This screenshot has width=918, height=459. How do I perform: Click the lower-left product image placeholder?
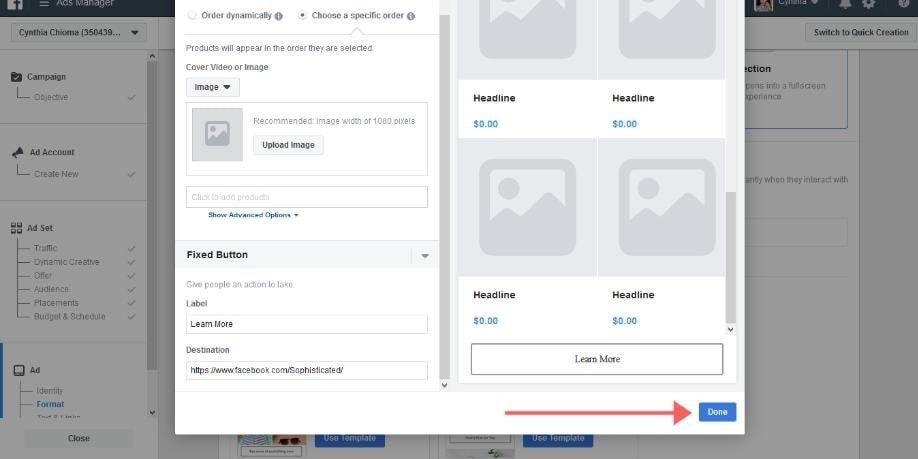(x=527, y=207)
